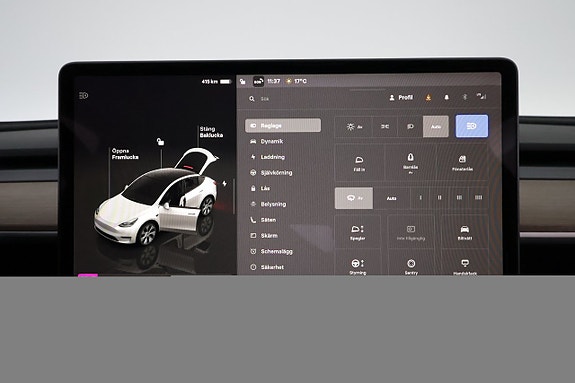Tap the battery level indicator
The image size is (575, 383).
click(x=226, y=81)
